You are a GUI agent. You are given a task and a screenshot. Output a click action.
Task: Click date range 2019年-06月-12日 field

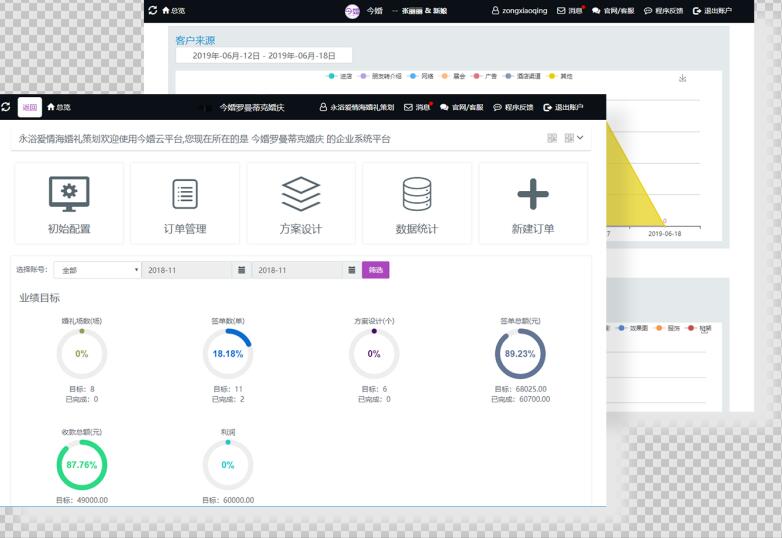[264, 55]
